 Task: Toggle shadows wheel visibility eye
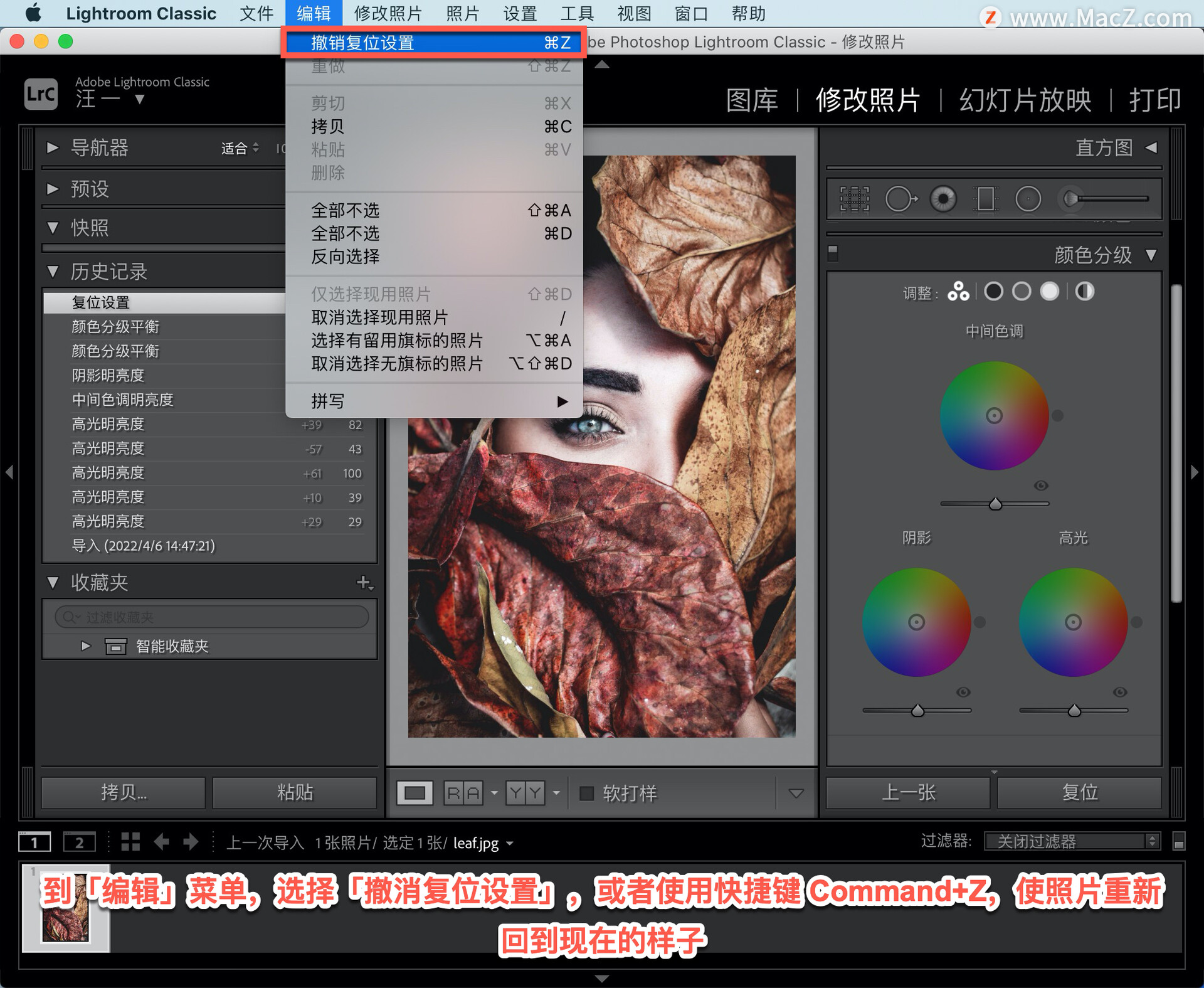(963, 692)
